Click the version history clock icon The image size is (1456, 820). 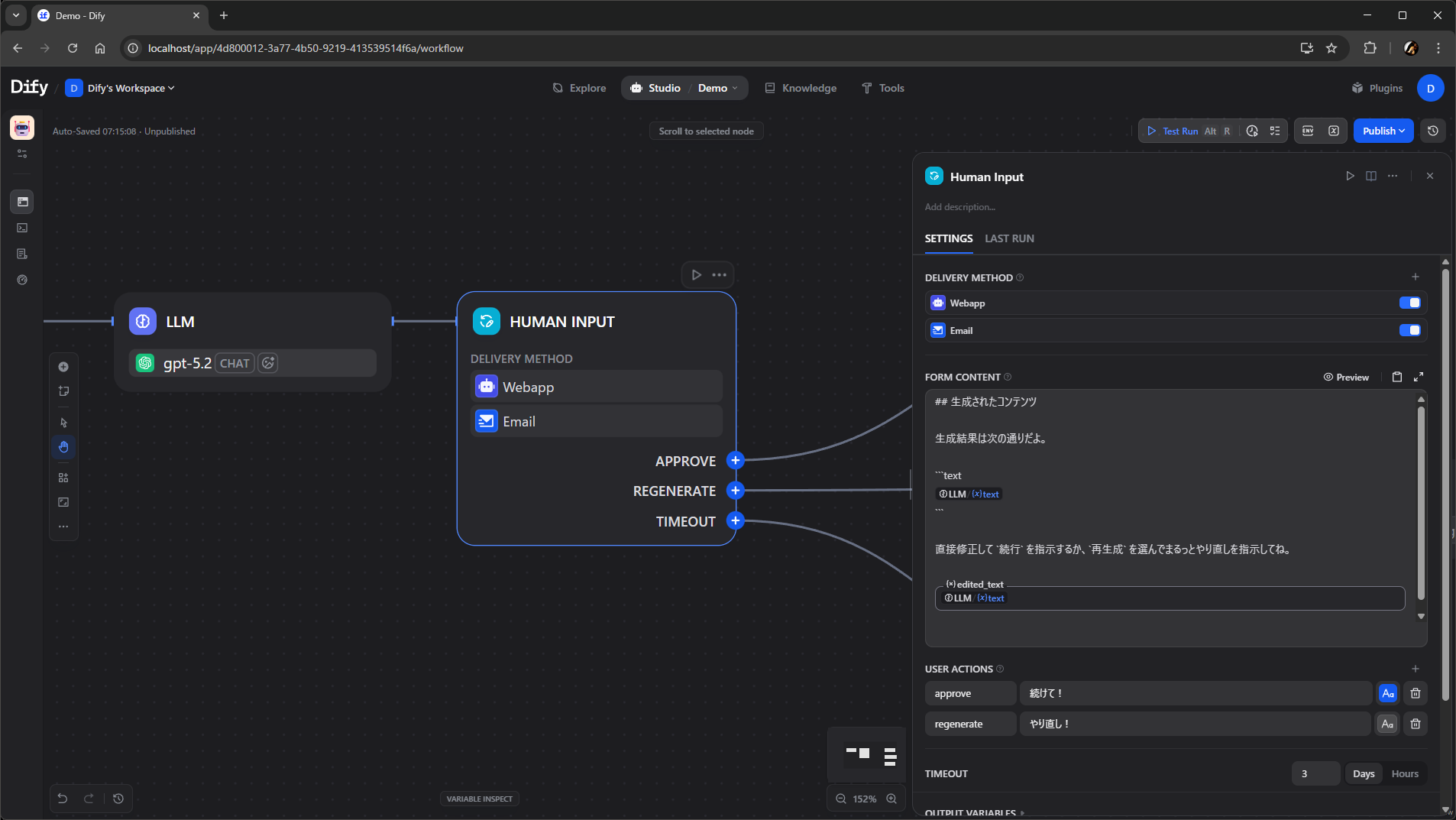1432,131
